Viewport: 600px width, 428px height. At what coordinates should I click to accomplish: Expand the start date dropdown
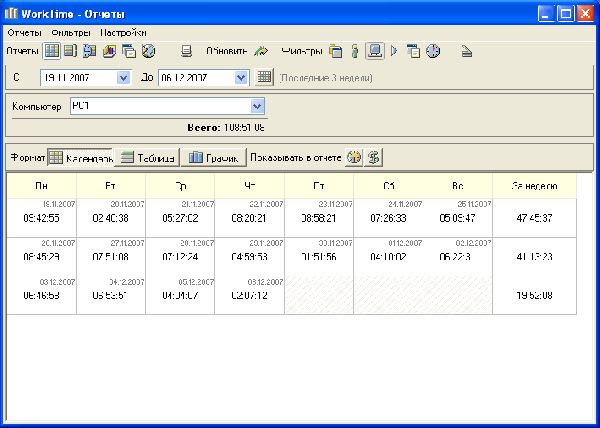(x=124, y=77)
